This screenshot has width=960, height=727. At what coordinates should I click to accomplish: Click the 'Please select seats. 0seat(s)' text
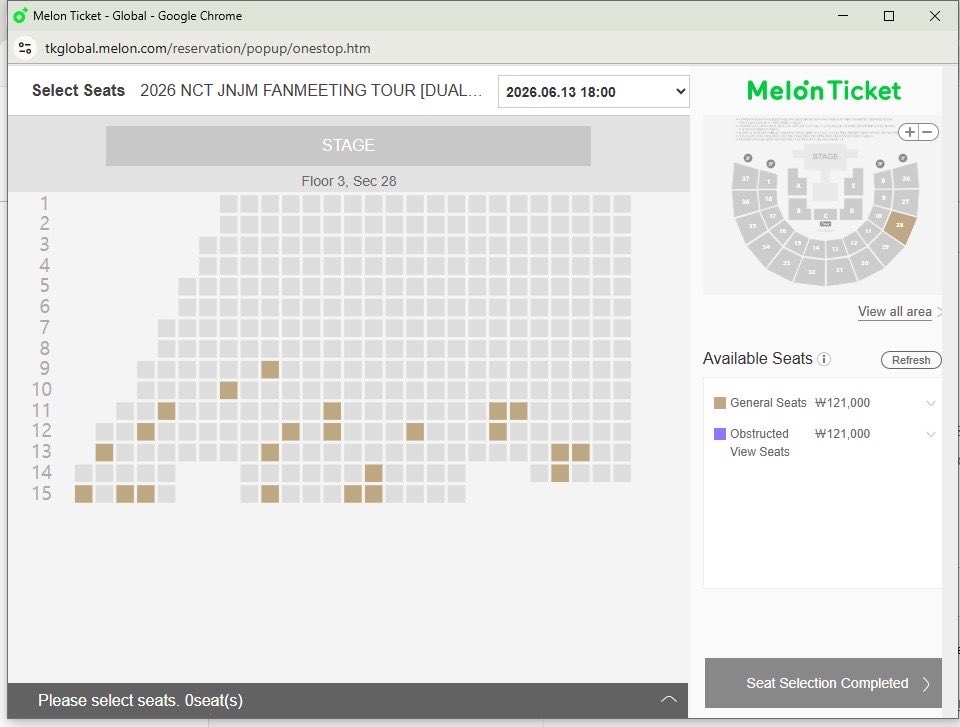[x=140, y=700]
